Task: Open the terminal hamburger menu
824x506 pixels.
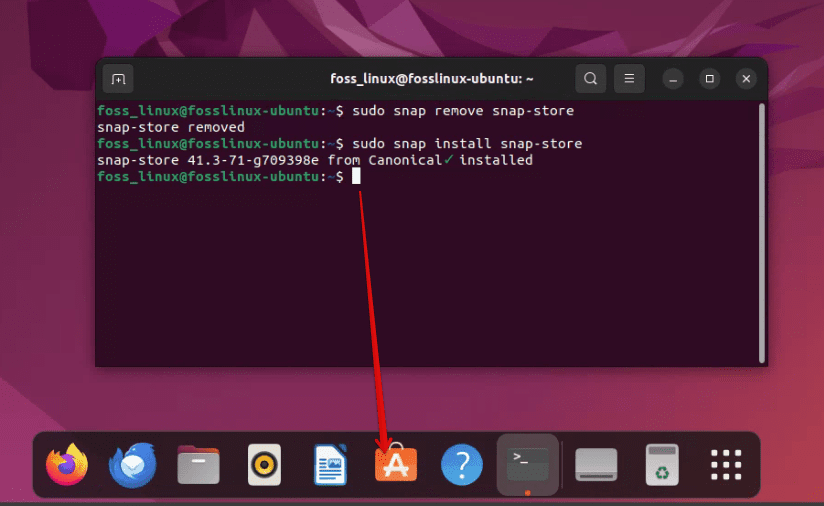Action: (x=629, y=79)
